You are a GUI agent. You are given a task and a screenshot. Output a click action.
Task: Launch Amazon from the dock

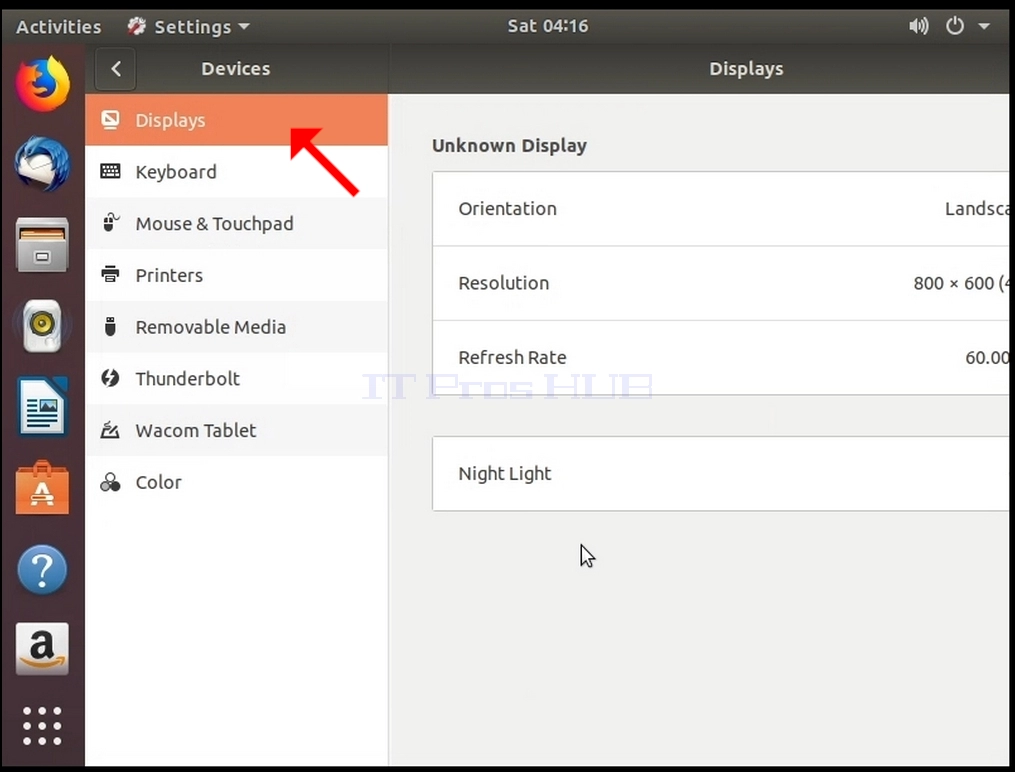coord(42,649)
